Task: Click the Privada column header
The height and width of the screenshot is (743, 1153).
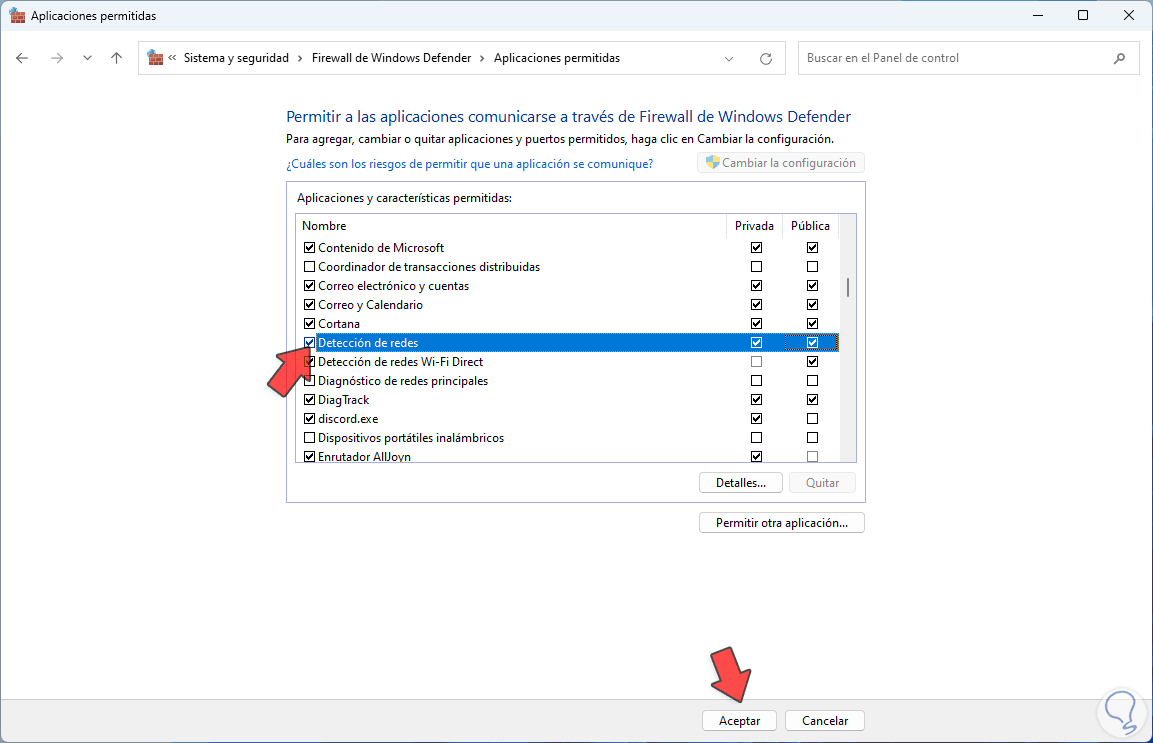Action: 754,226
